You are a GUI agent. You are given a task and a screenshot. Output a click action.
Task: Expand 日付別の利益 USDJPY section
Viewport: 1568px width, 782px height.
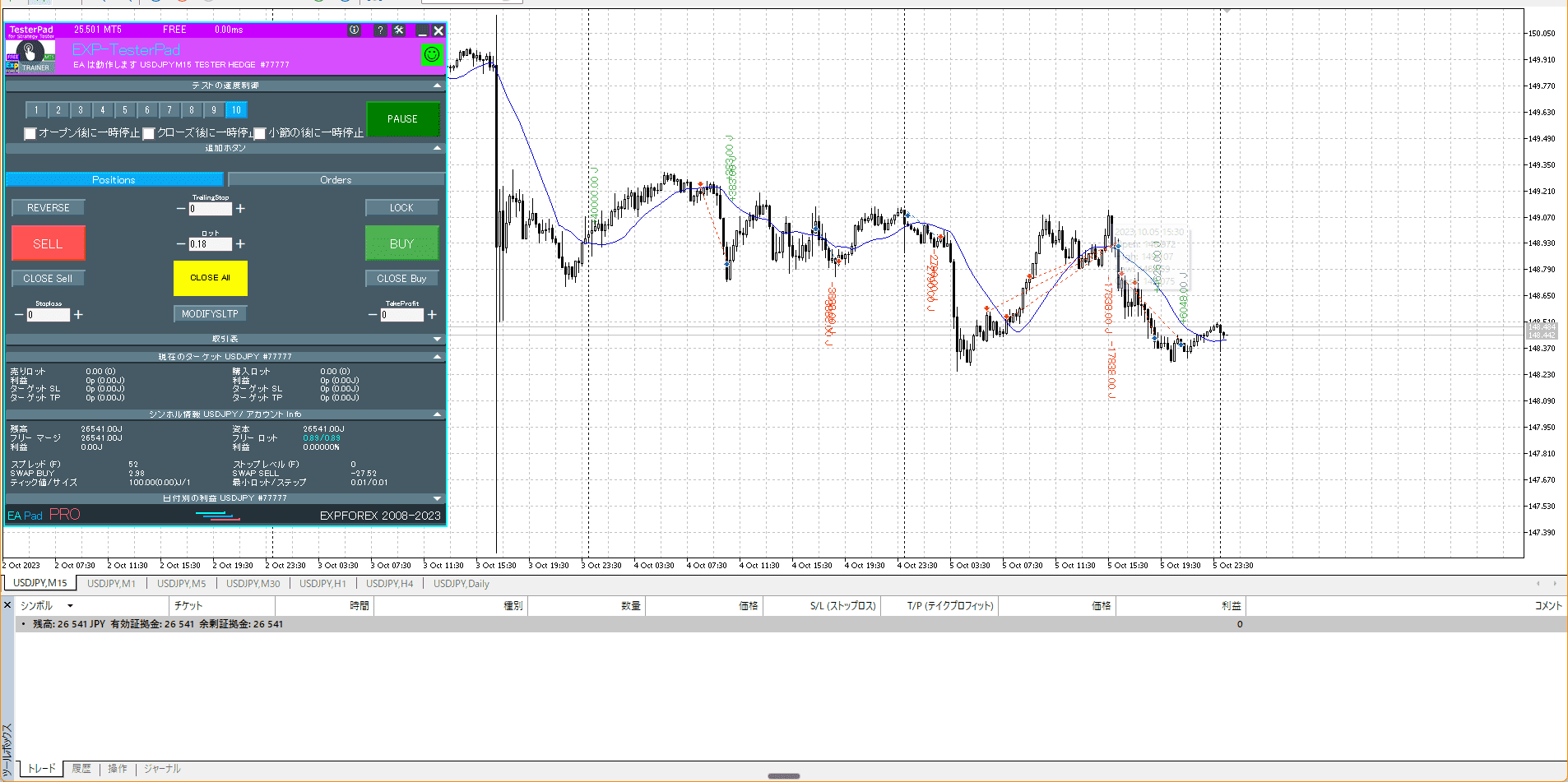pos(437,498)
